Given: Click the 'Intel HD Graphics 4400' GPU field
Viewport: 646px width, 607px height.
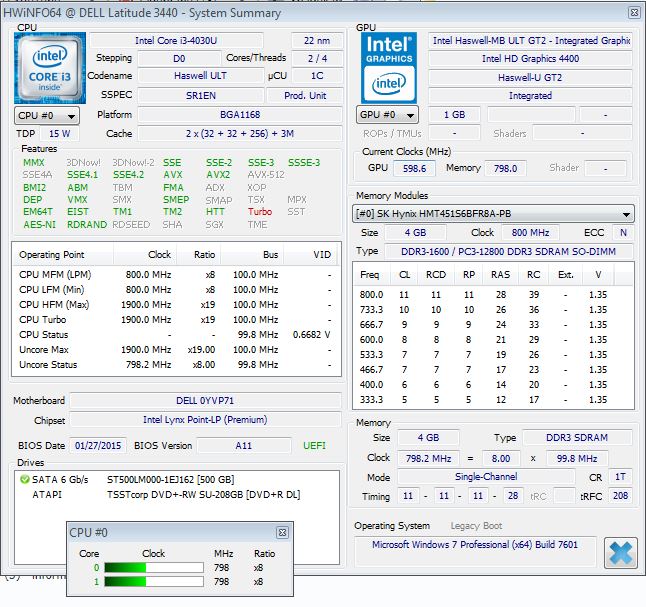Looking at the screenshot, I should [530, 59].
